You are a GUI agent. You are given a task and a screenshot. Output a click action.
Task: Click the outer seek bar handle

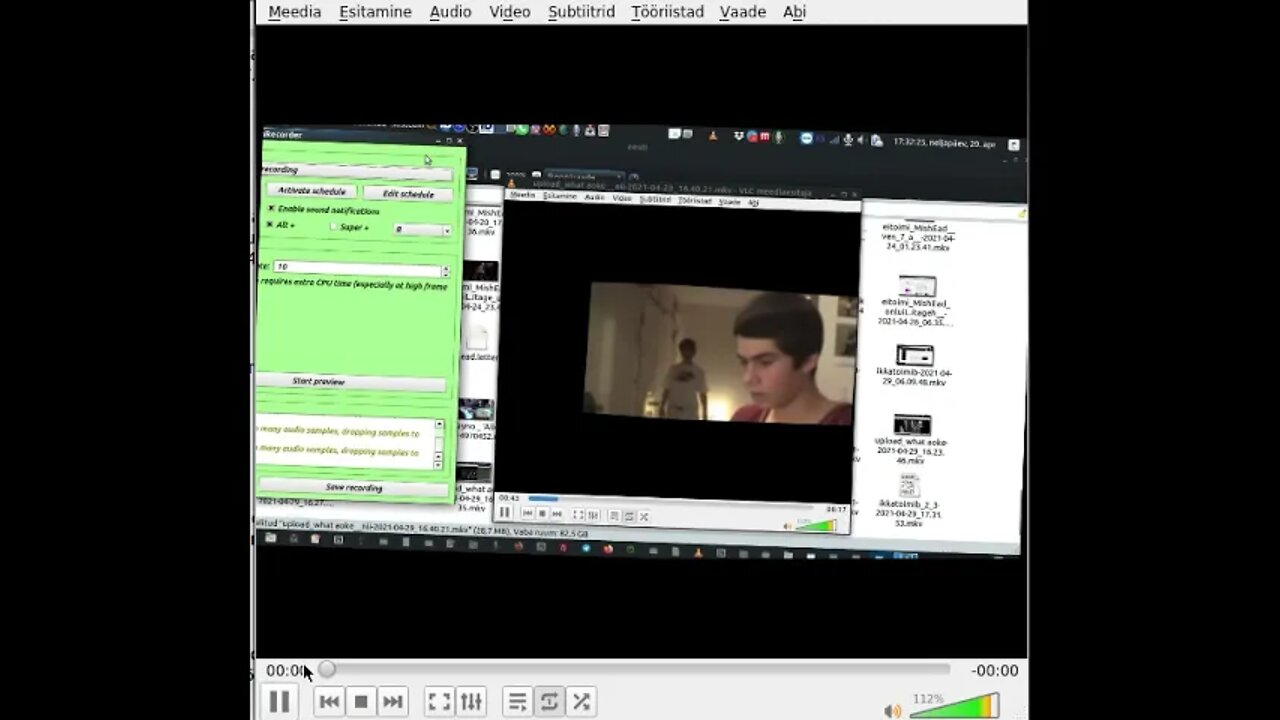click(327, 670)
